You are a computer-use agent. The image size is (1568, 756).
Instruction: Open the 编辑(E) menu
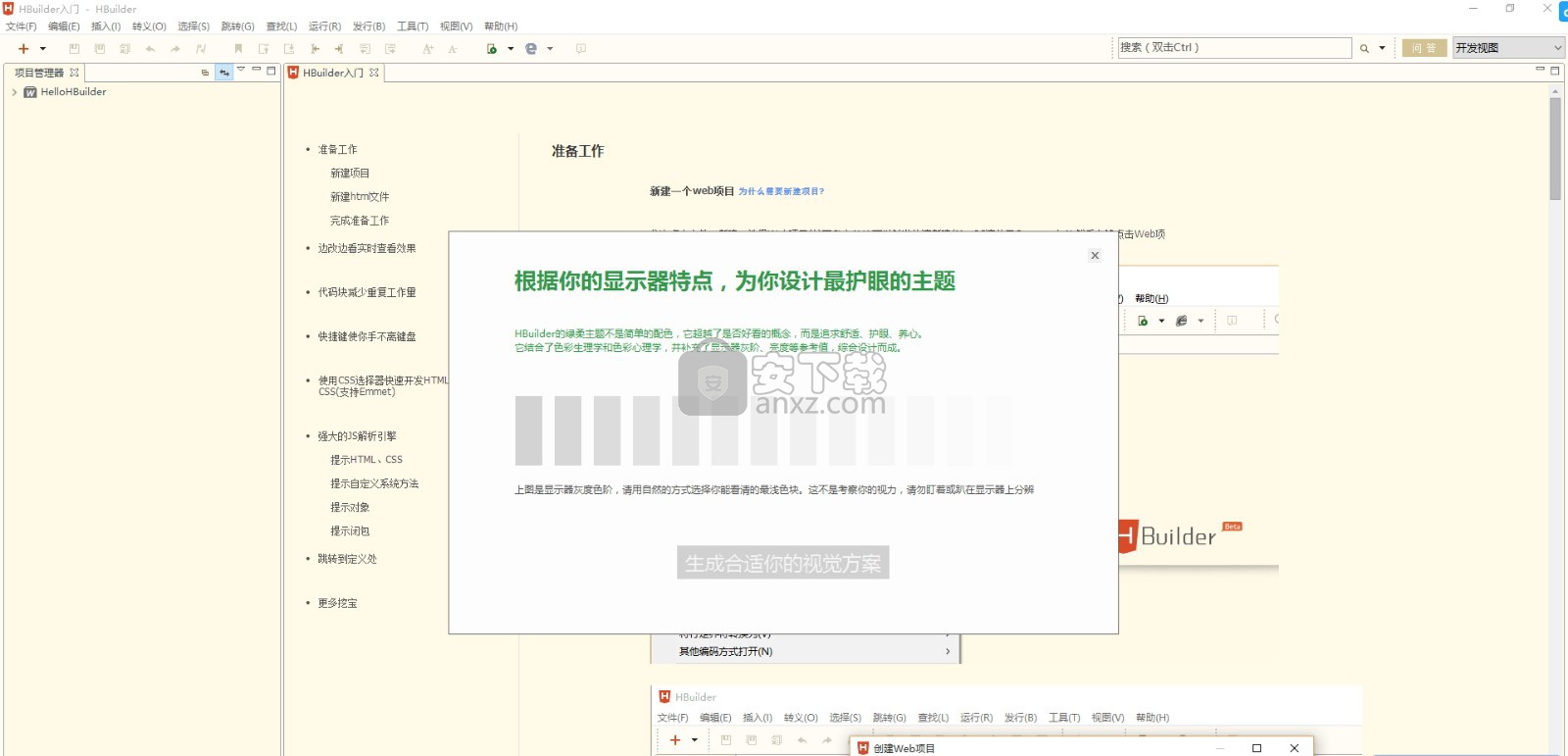click(64, 26)
